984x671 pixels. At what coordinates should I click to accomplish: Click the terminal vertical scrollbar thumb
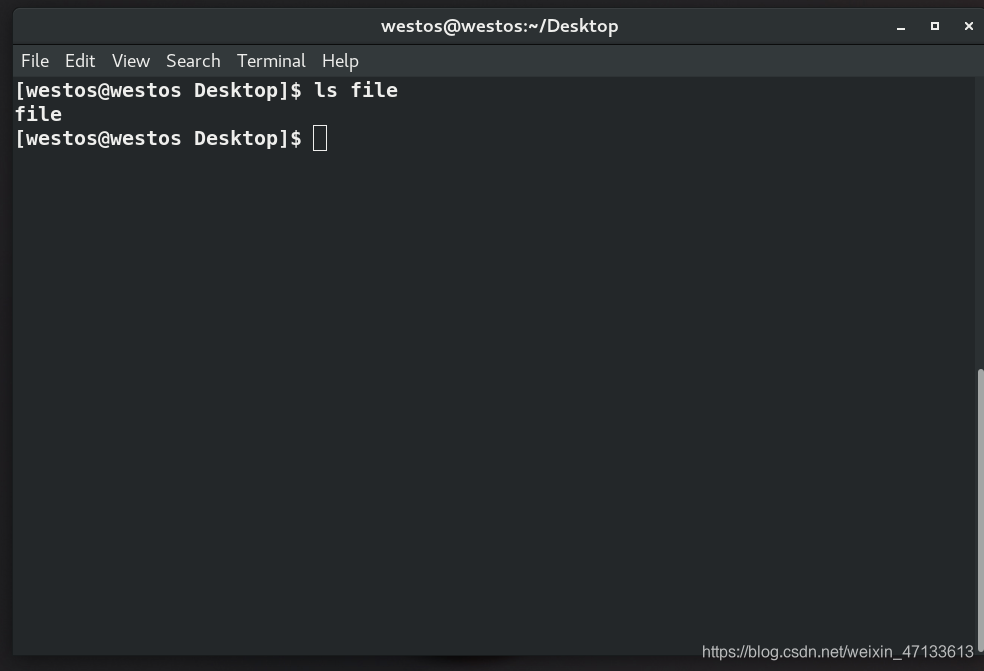(980, 510)
